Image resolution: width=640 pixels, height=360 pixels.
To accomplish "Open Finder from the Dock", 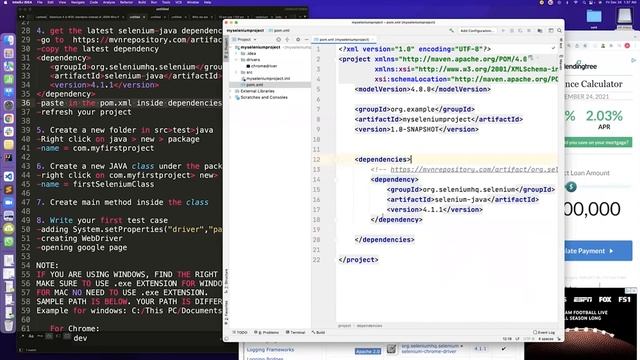I will click(9, 40).
